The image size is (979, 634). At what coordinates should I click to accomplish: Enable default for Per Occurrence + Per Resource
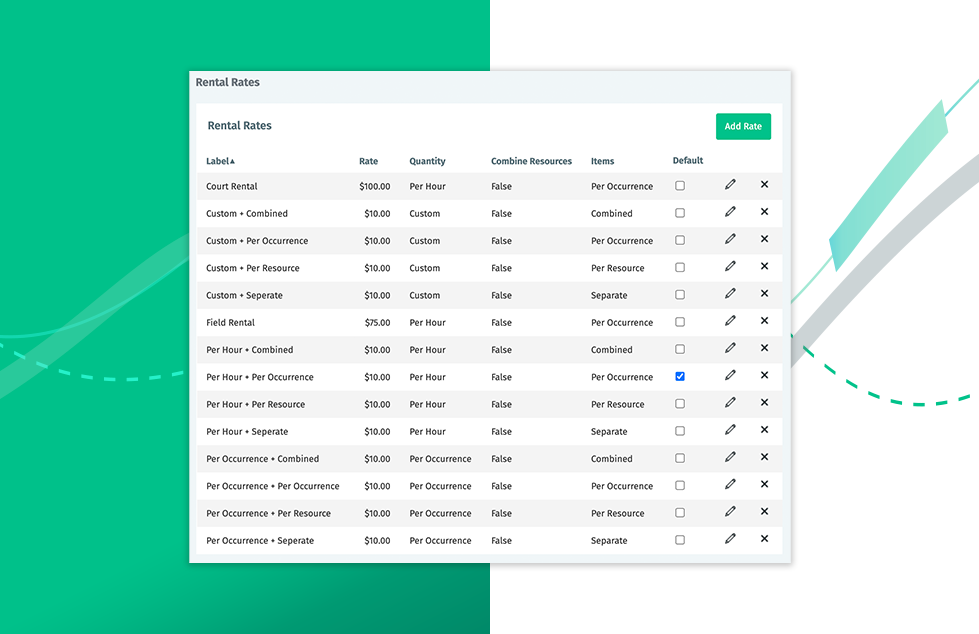coord(680,513)
